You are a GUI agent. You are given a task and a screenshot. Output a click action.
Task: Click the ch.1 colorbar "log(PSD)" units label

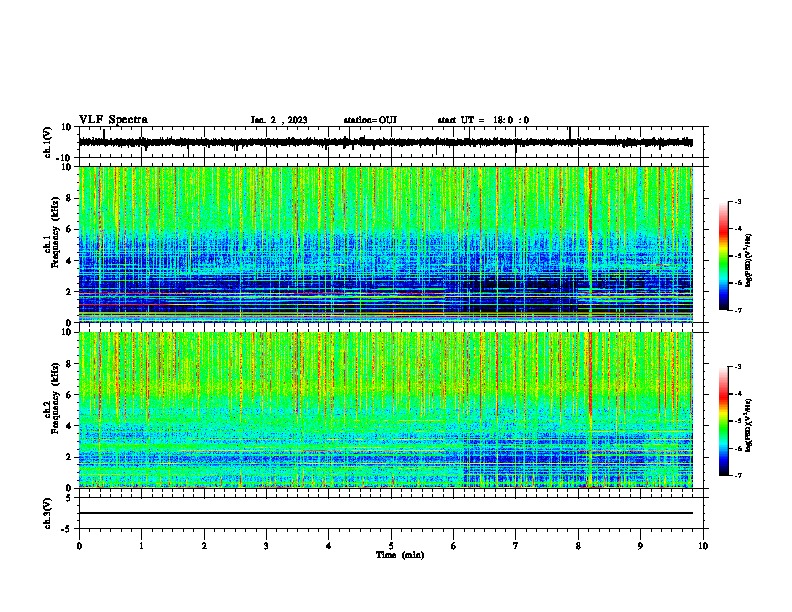coord(748,260)
